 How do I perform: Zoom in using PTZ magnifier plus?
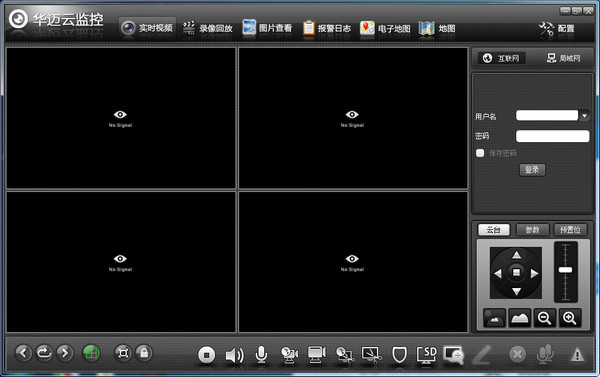coord(570,318)
